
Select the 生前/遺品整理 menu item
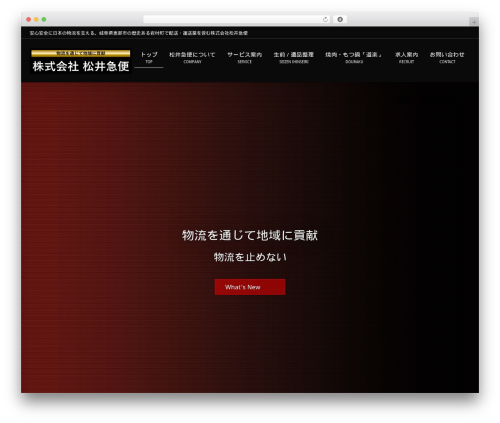click(x=294, y=57)
